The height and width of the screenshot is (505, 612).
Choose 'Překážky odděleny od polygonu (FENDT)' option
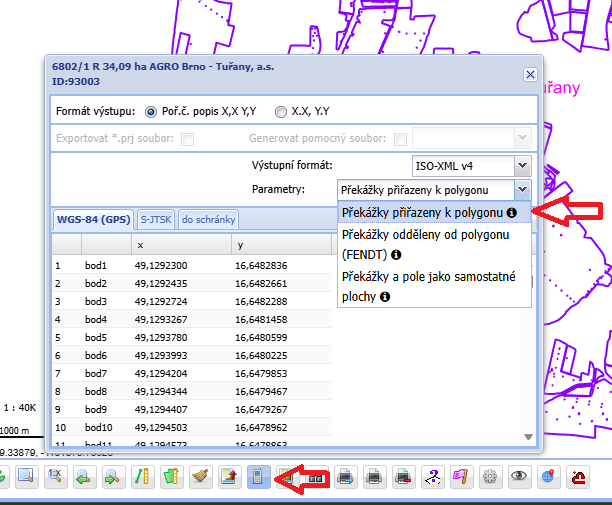(434, 245)
